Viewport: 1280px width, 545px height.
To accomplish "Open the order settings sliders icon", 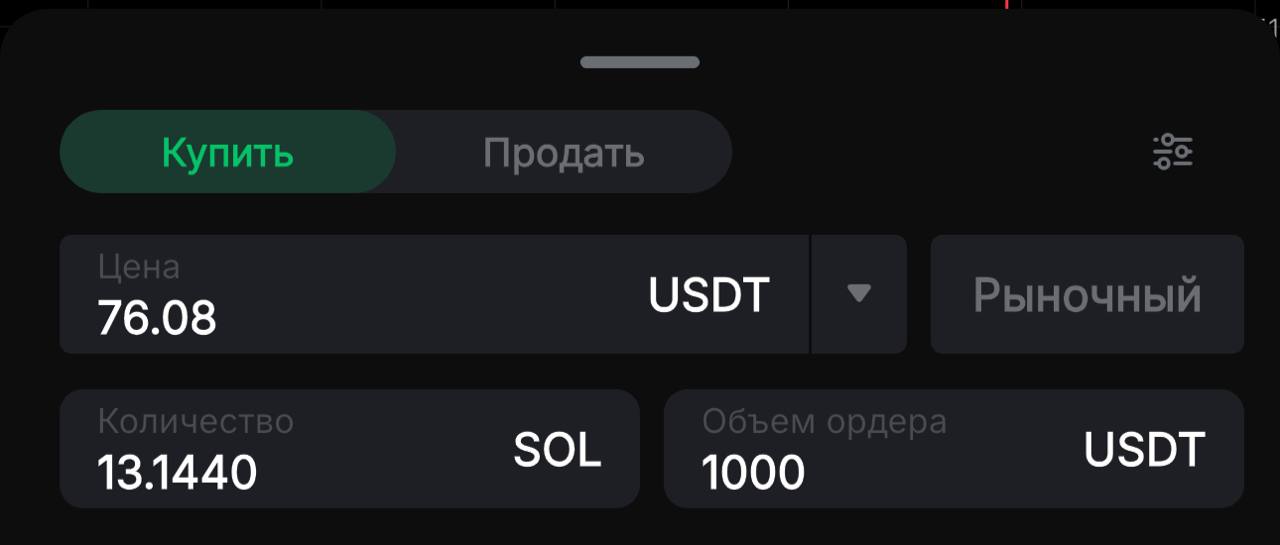I will pos(1173,152).
